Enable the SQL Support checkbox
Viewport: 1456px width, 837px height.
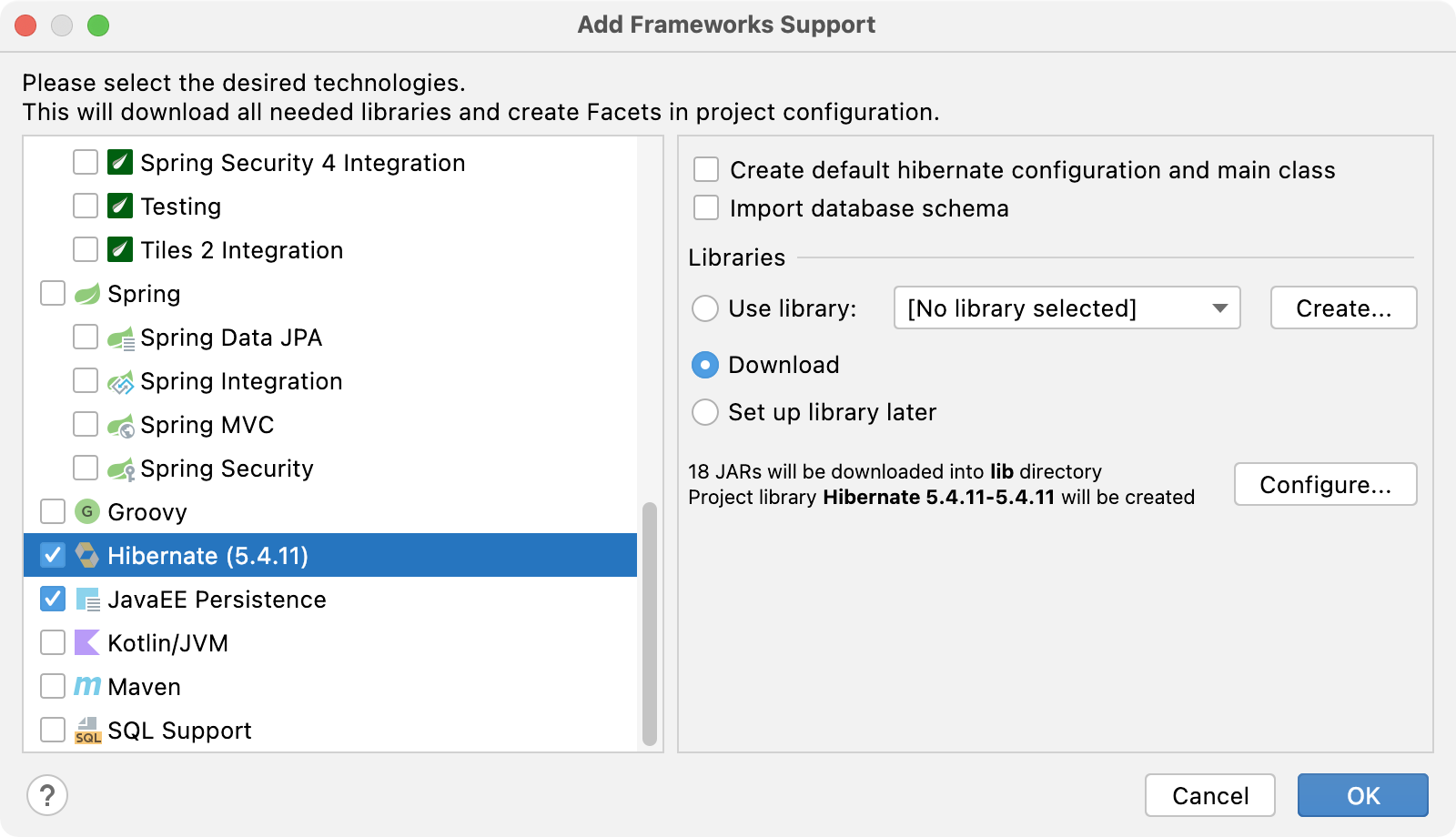coord(53,730)
